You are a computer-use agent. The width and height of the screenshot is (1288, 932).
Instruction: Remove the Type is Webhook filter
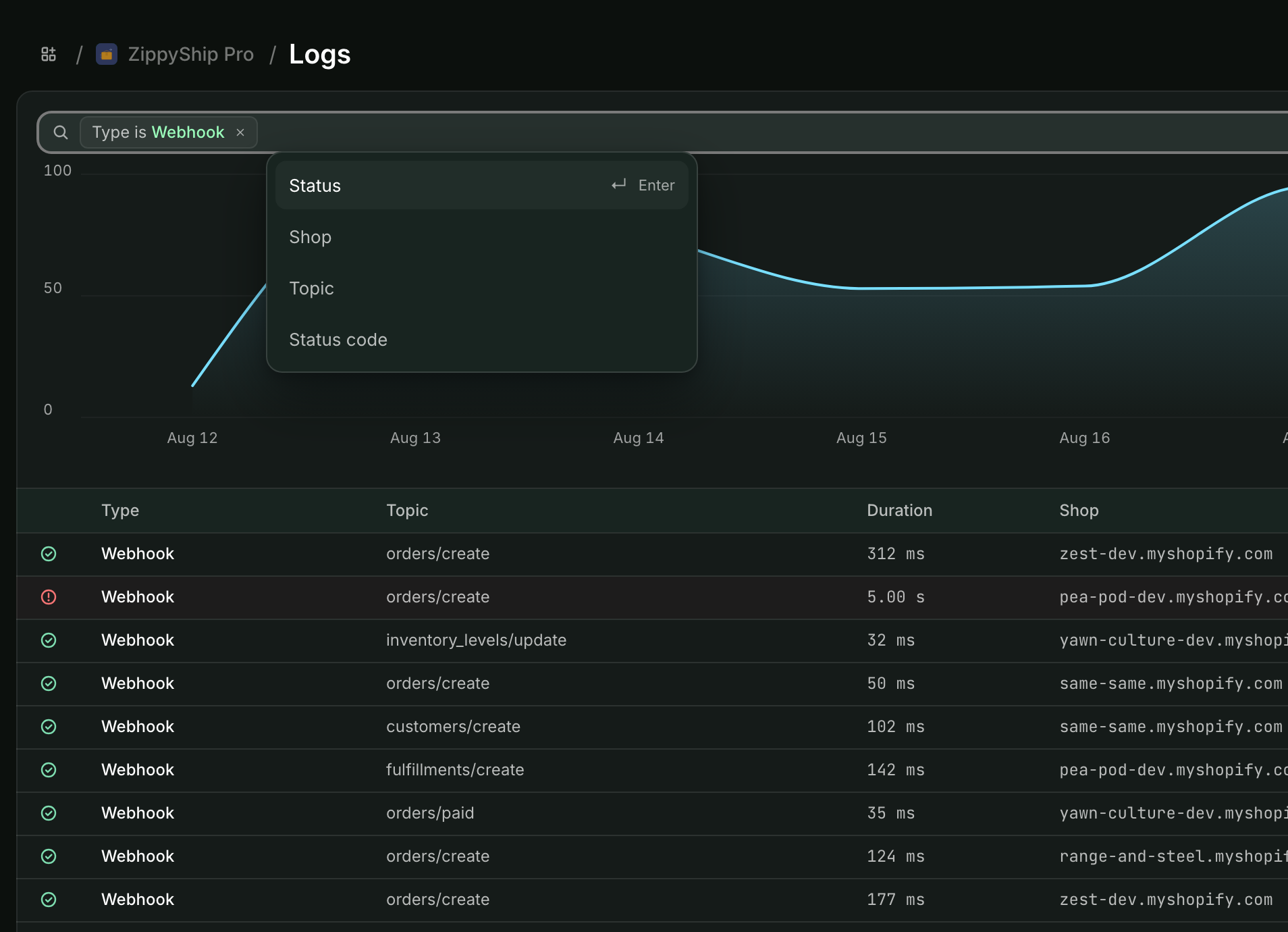[240, 132]
